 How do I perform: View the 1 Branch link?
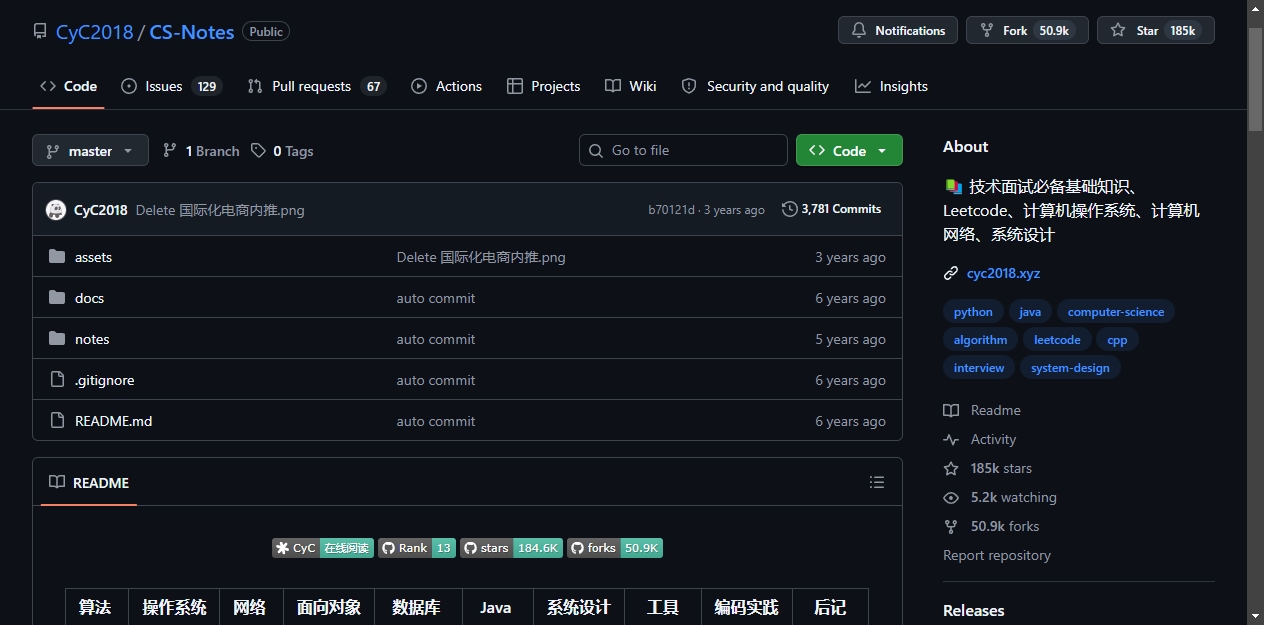[201, 151]
